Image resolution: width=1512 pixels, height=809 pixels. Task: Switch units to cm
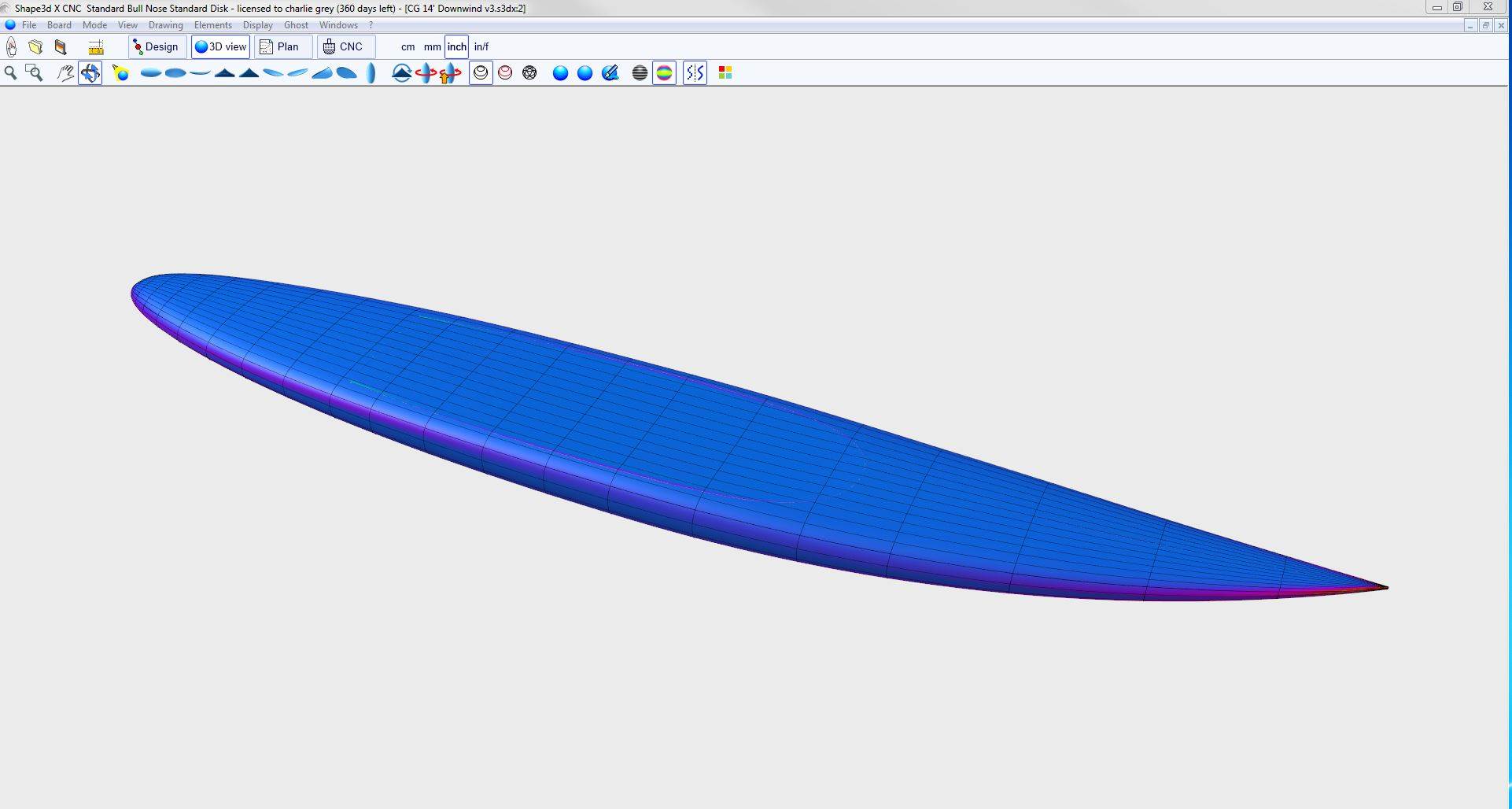408,47
